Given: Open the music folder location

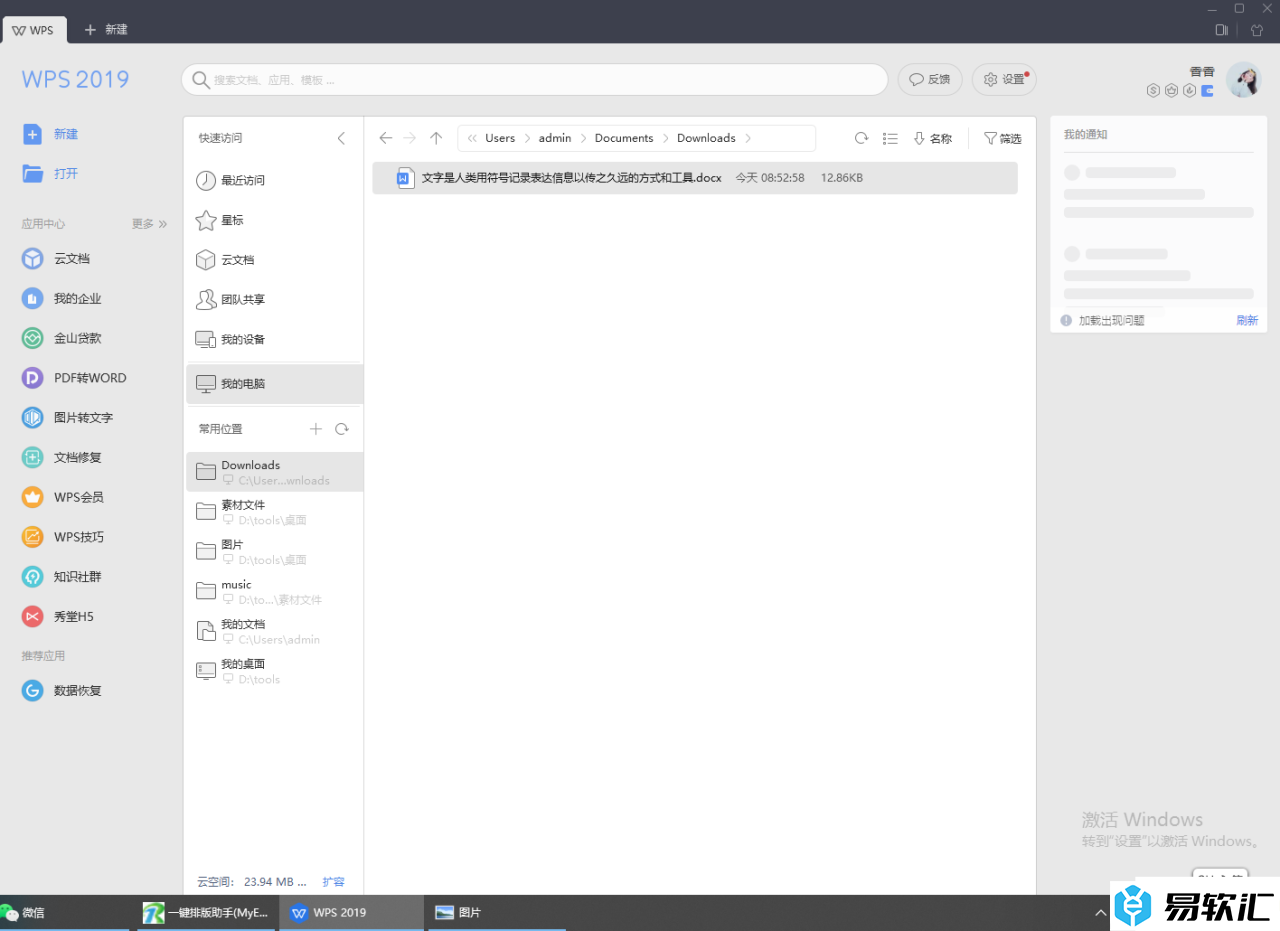Looking at the screenshot, I should tap(274, 592).
